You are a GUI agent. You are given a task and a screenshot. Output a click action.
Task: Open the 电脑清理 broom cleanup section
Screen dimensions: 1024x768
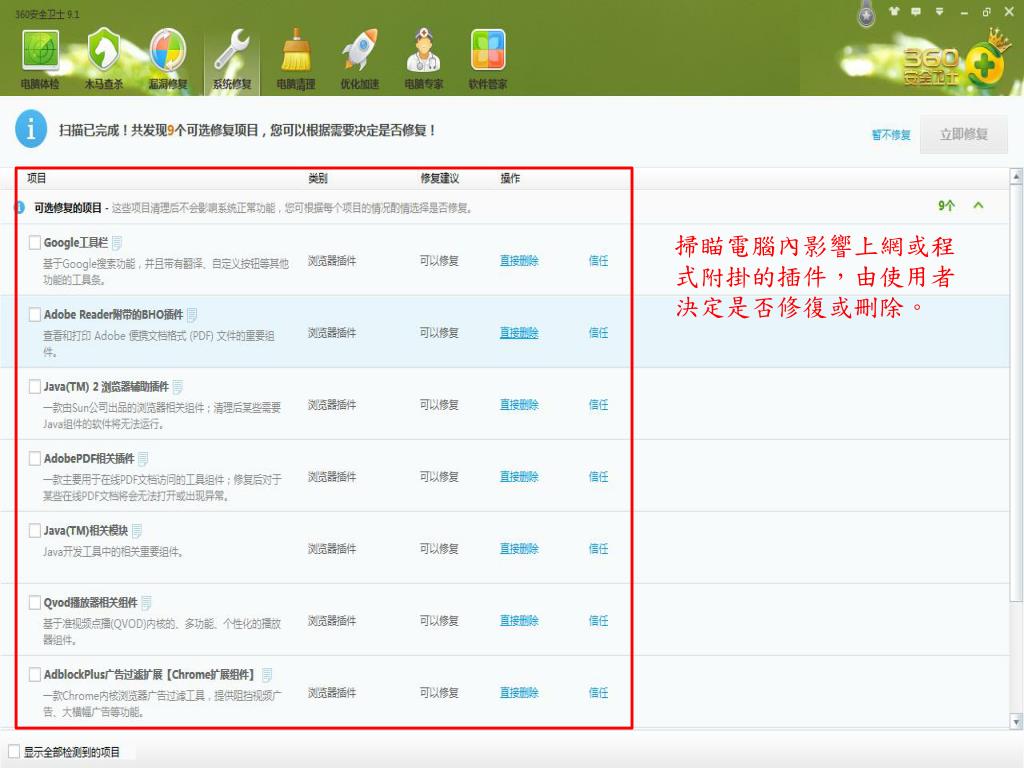pos(296,59)
